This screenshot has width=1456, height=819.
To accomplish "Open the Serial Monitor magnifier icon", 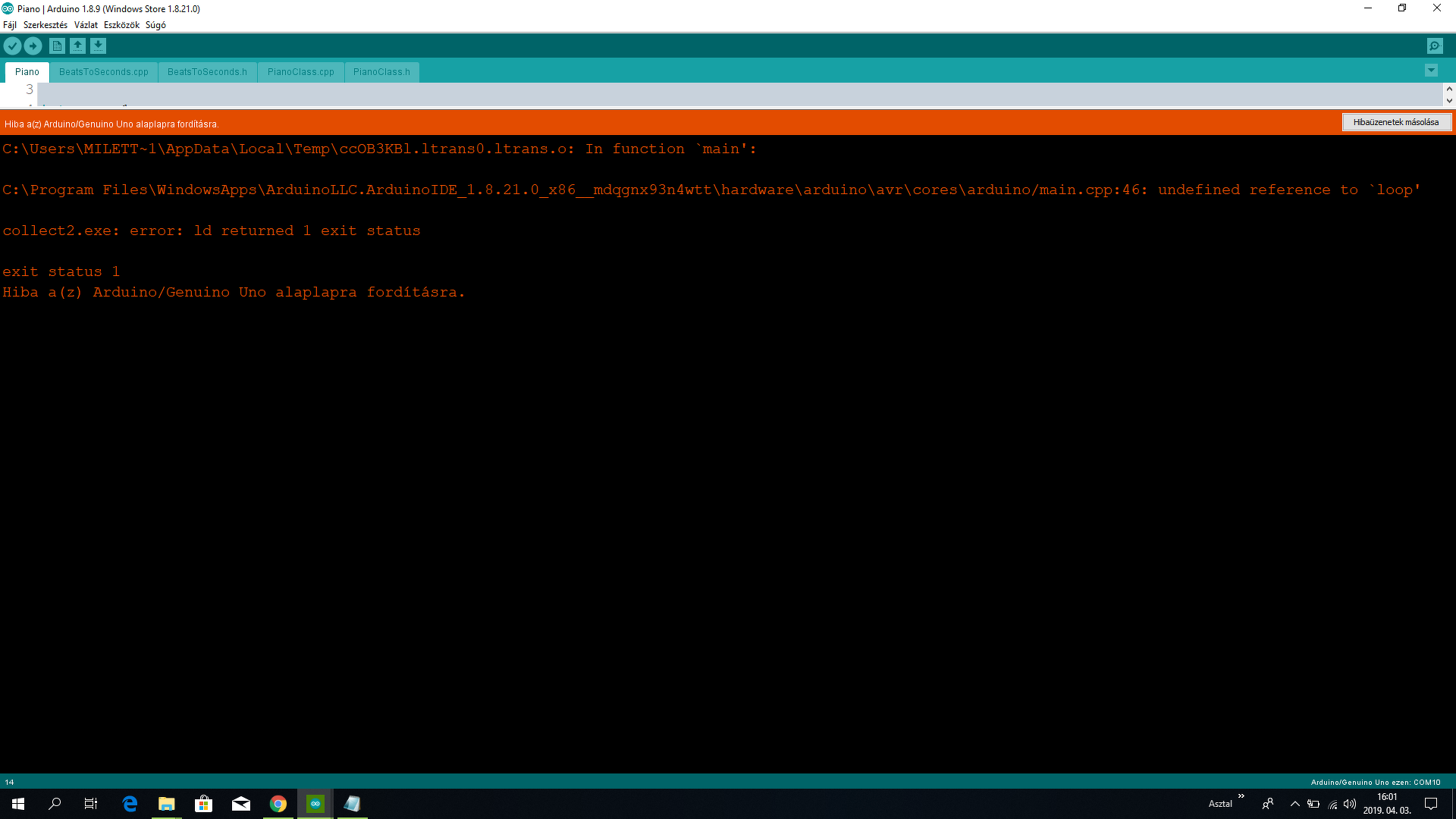I will tap(1435, 46).
